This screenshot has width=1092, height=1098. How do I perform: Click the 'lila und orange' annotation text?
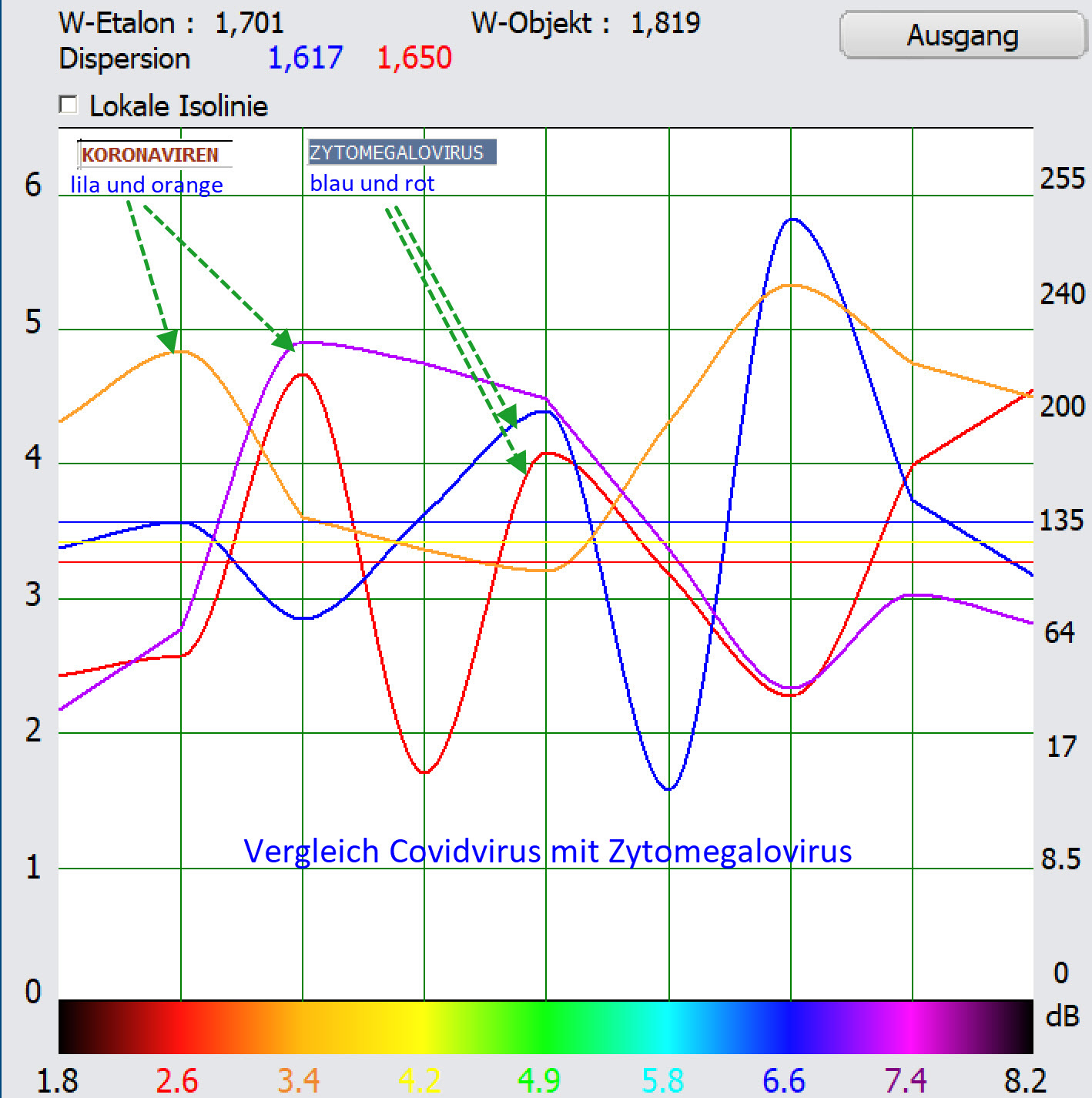(146, 185)
